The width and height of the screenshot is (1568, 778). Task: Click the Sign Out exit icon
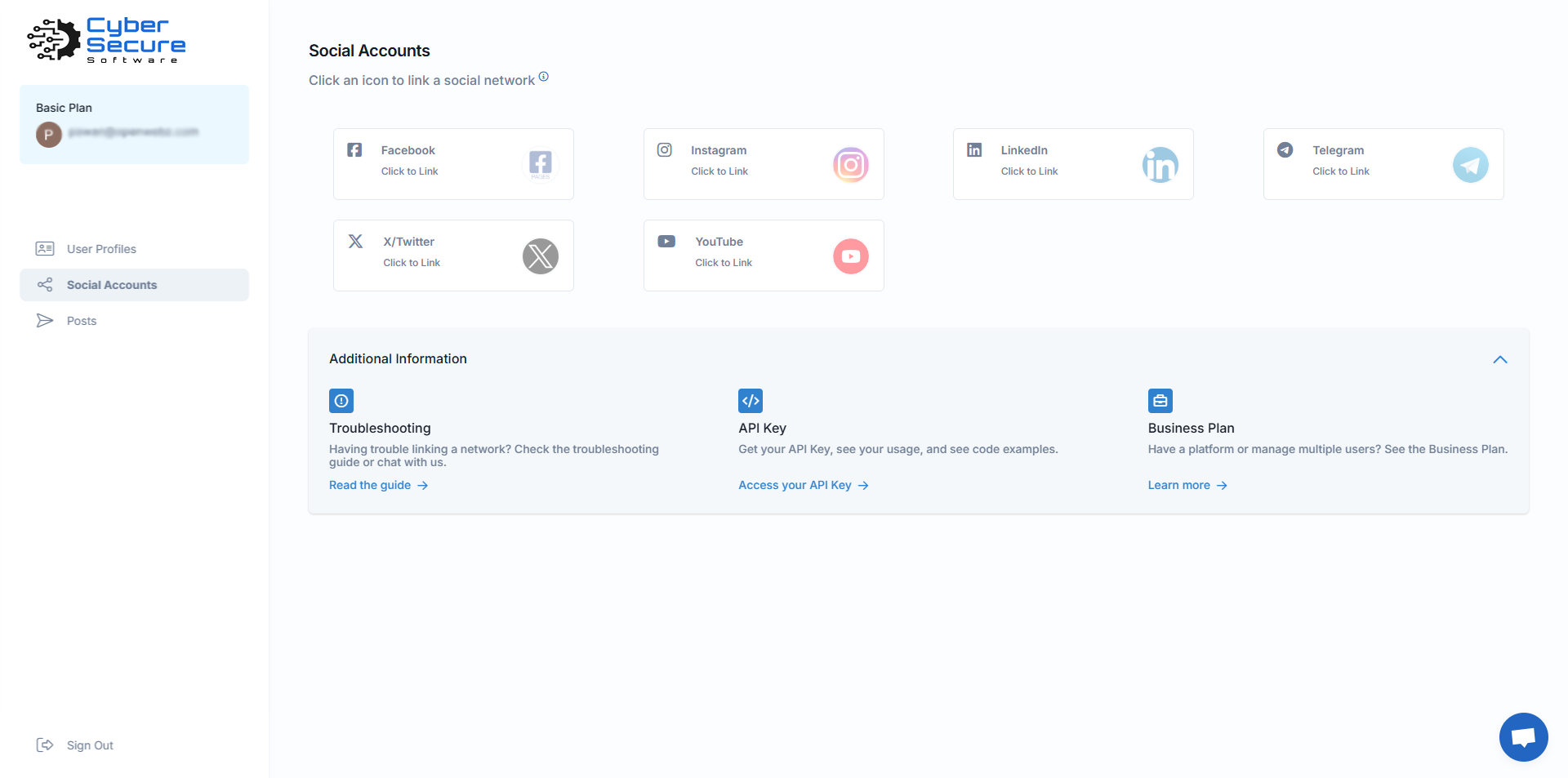[x=45, y=745]
